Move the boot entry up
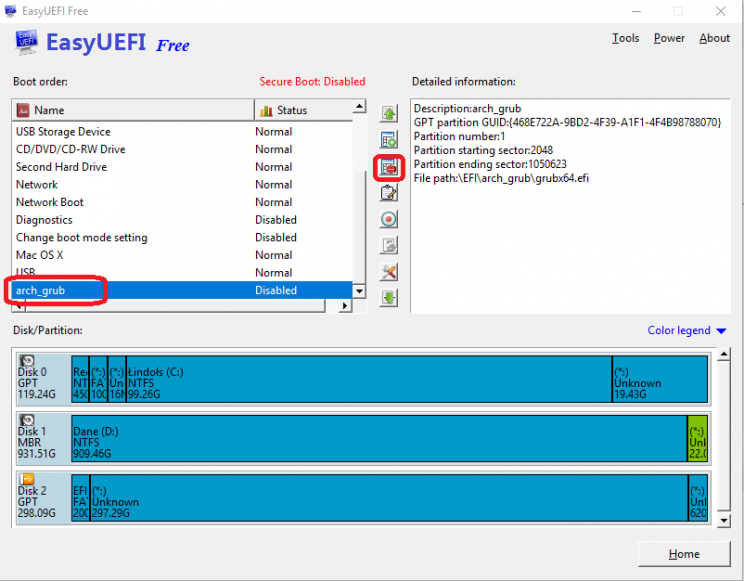This screenshot has width=744, height=581. coord(389,114)
